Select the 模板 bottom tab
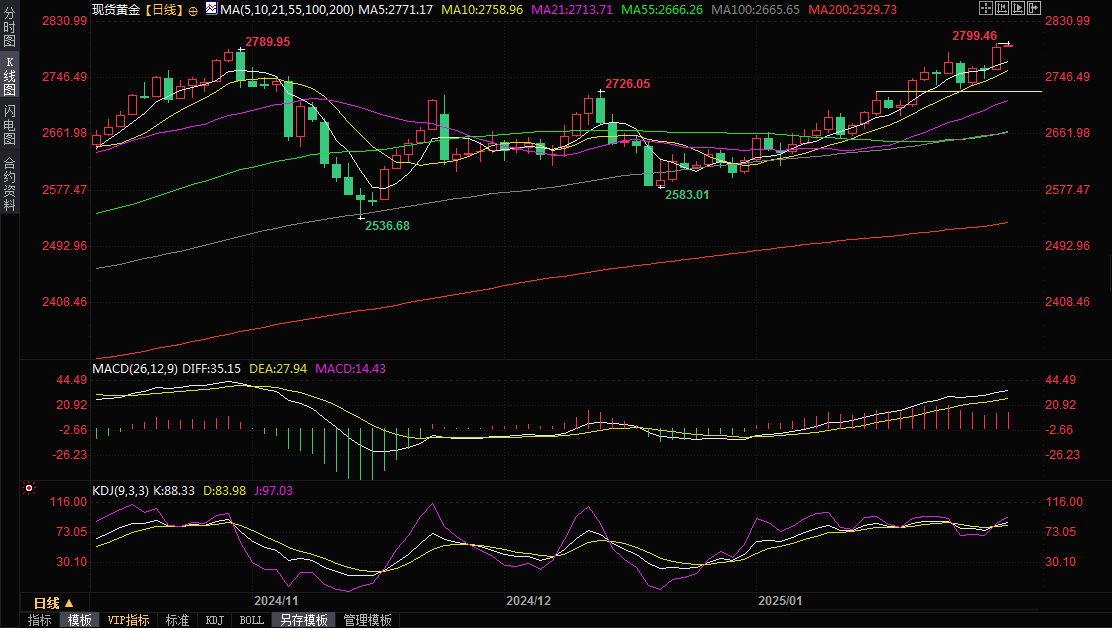Image resolution: width=1112 pixels, height=628 pixels. 79,620
